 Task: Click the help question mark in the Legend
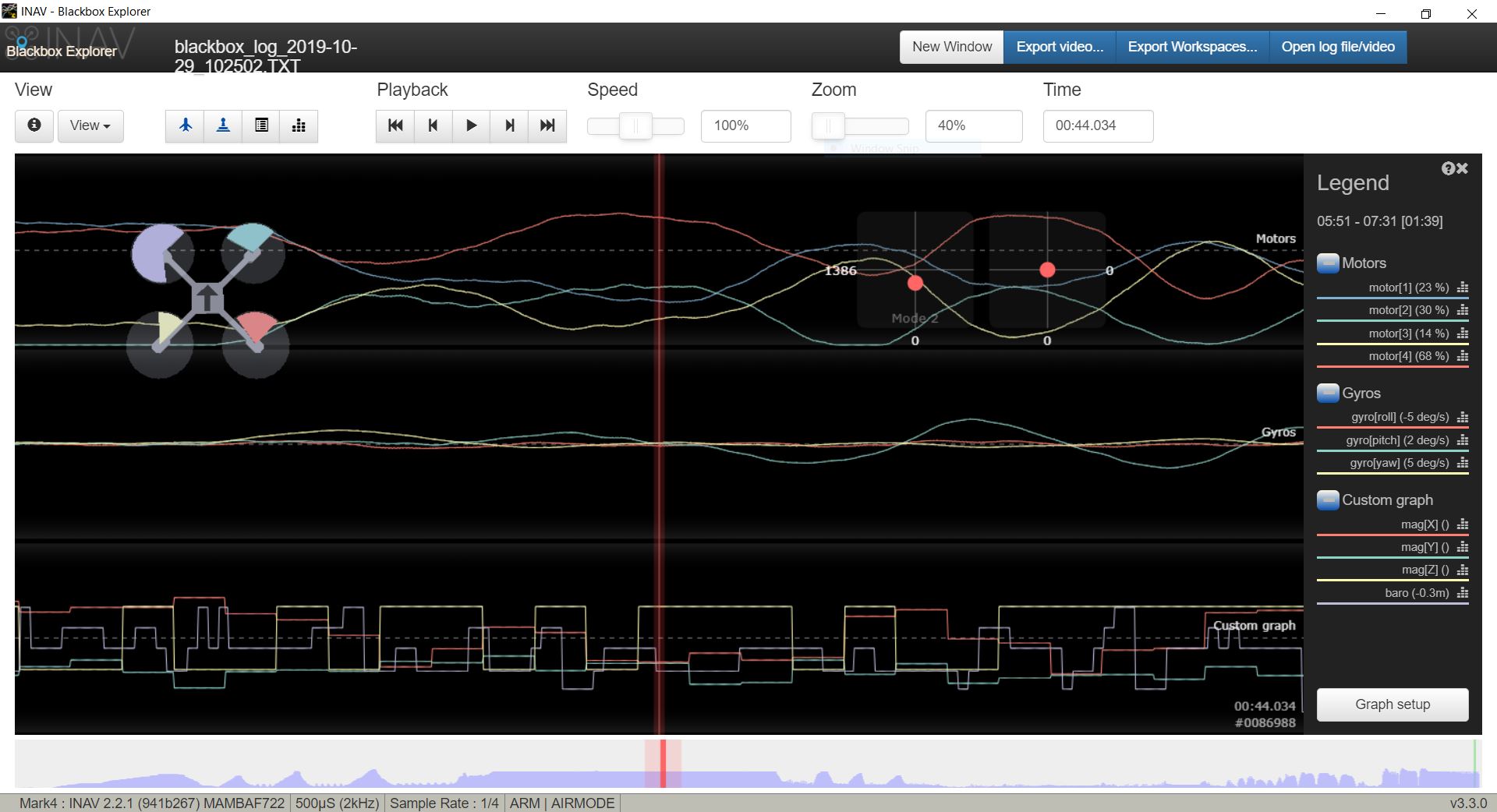pyautogui.click(x=1448, y=168)
